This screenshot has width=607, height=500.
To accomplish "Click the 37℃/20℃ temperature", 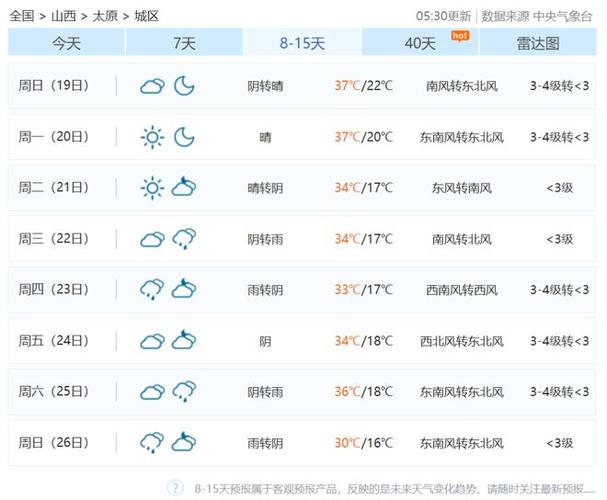I will pos(364,137).
